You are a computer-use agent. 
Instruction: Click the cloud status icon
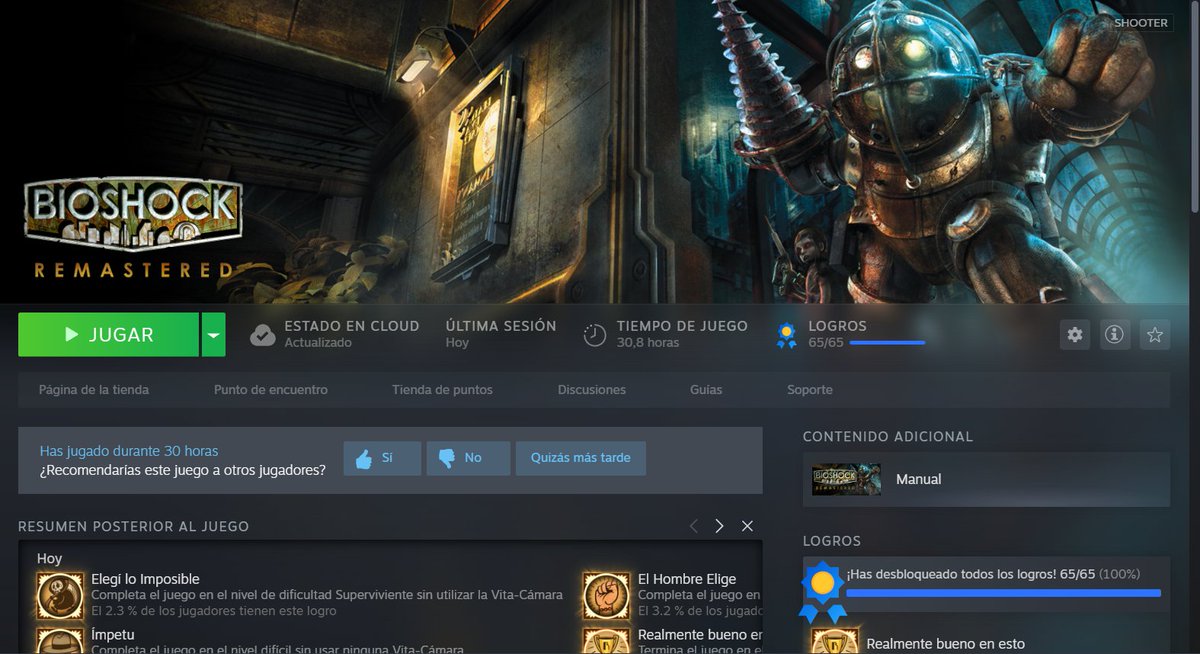[x=263, y=335]
